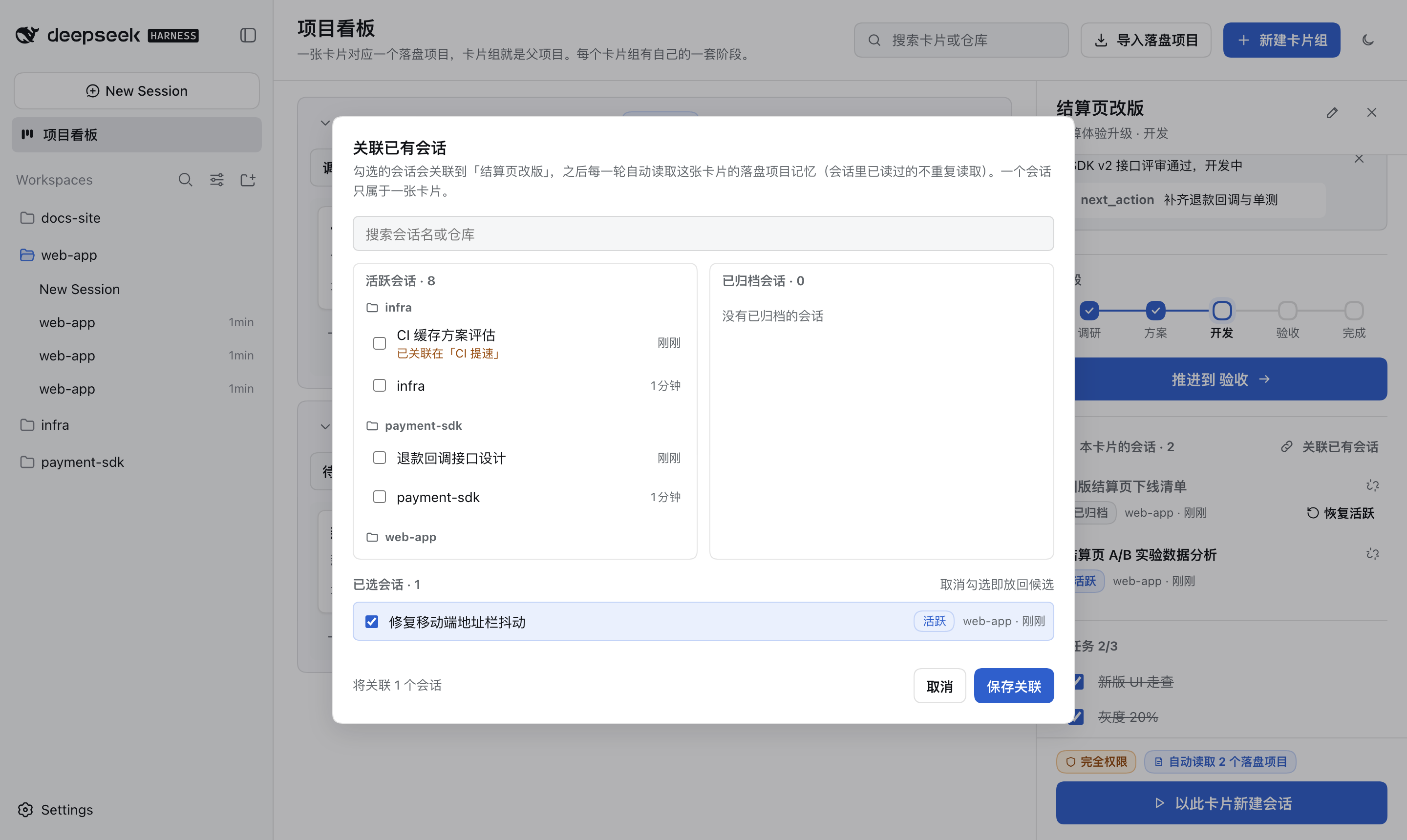Screen dimensions: 1407x840
Task: Click the 关联已有会话 link in the panel
Action: [1329, 446]
